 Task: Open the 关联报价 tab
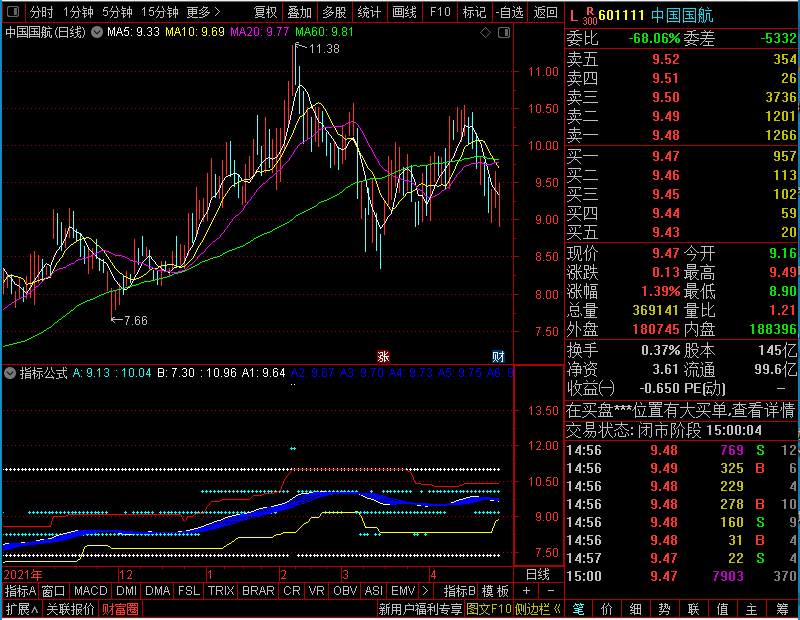(x=70, y=609)
